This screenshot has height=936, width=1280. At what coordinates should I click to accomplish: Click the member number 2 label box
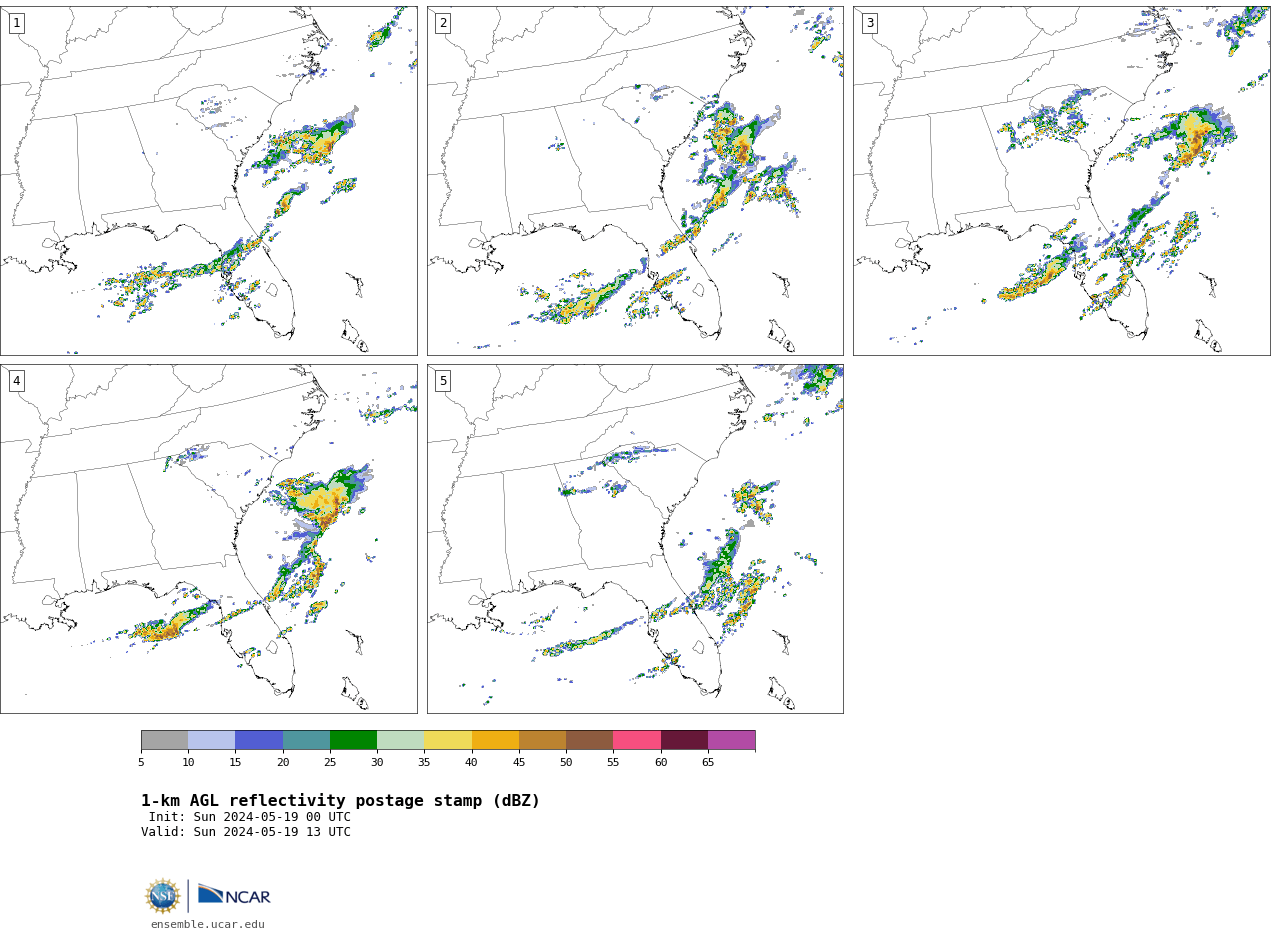click(x=443, y=23)
